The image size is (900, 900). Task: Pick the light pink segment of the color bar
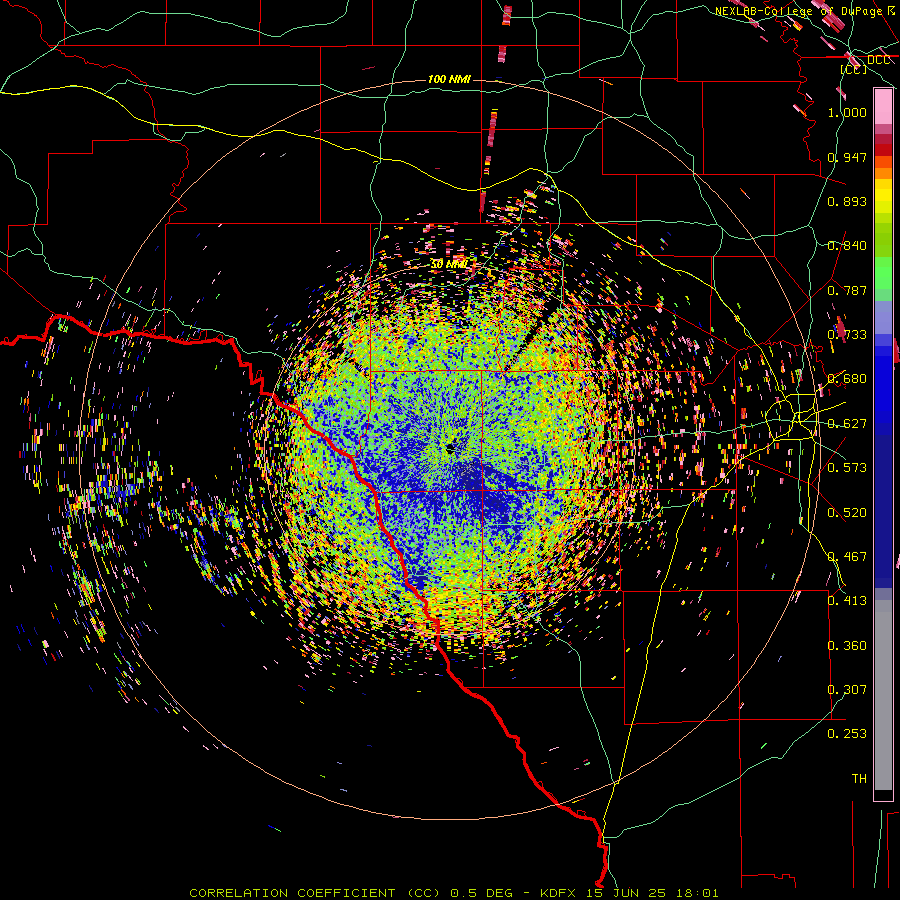pyautogui.click(x=883, y=107)
